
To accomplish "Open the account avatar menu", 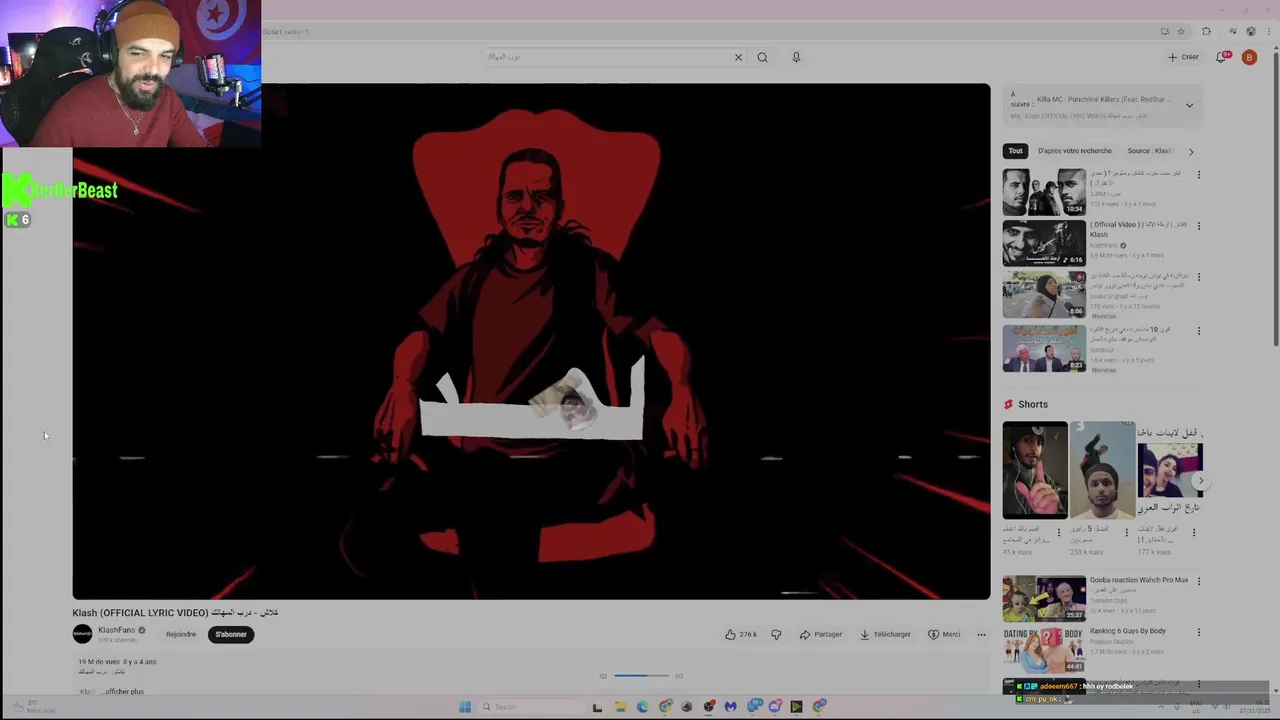I will (x=1249, y=57).
